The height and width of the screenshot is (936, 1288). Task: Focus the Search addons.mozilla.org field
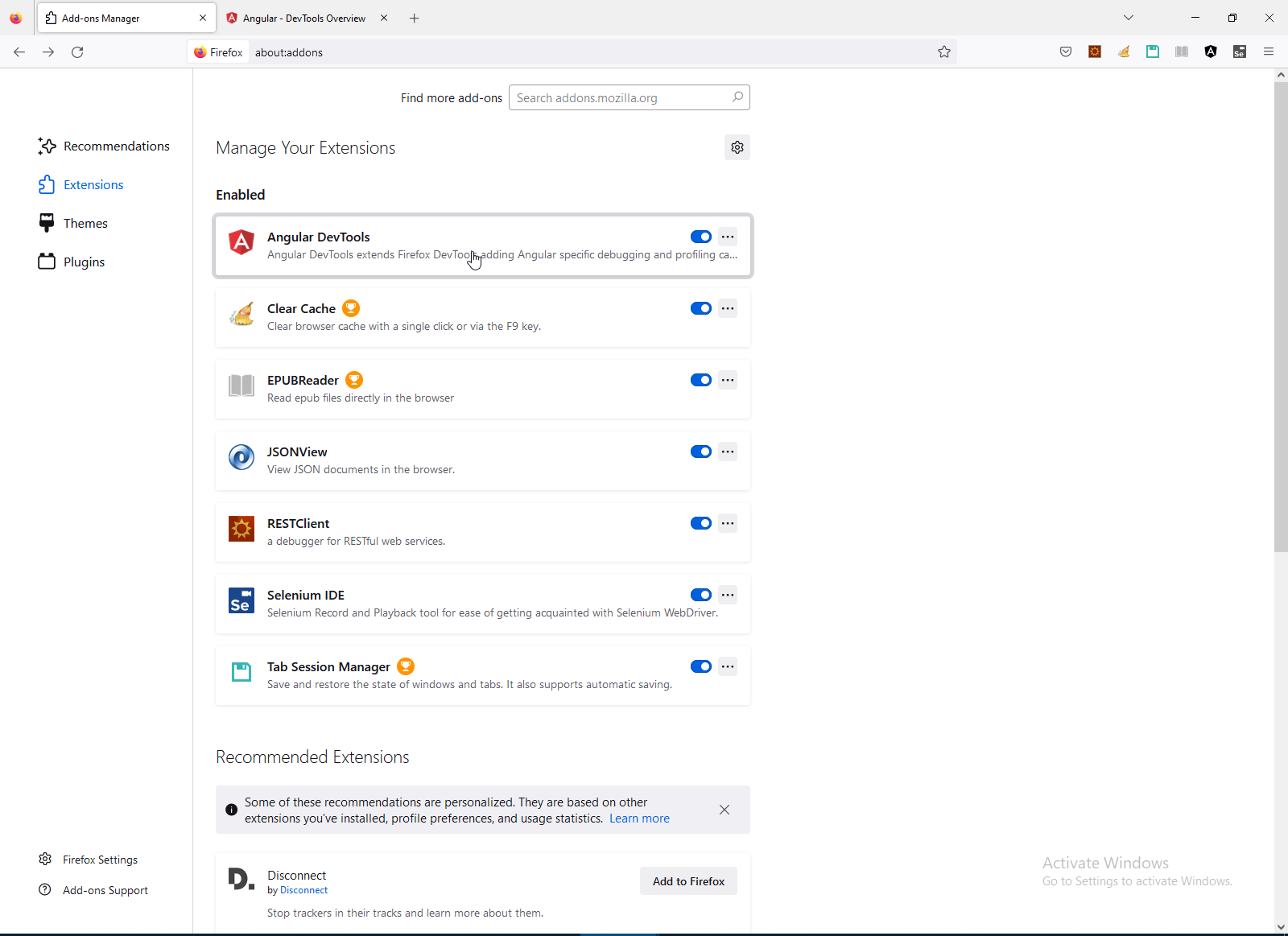point(620,98)
